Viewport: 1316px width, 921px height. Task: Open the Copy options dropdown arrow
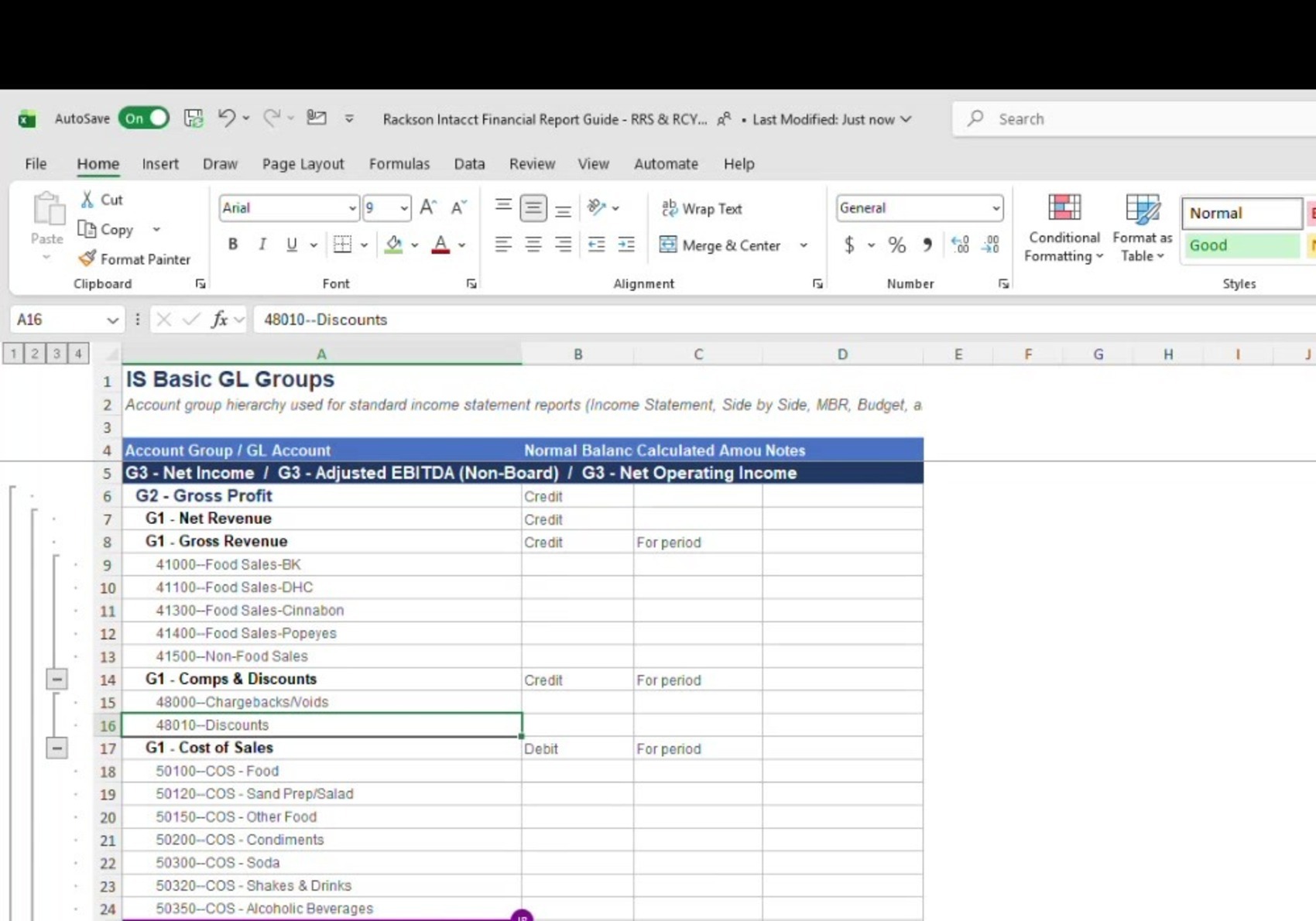point(156,230)
